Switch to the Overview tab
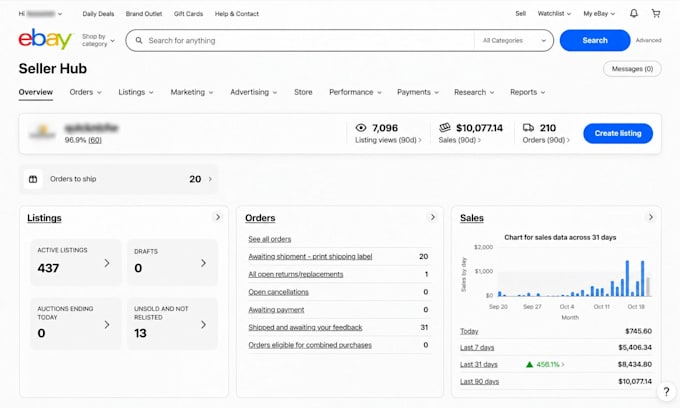Screen dimensions: 680x408 (x=36, y=92)
